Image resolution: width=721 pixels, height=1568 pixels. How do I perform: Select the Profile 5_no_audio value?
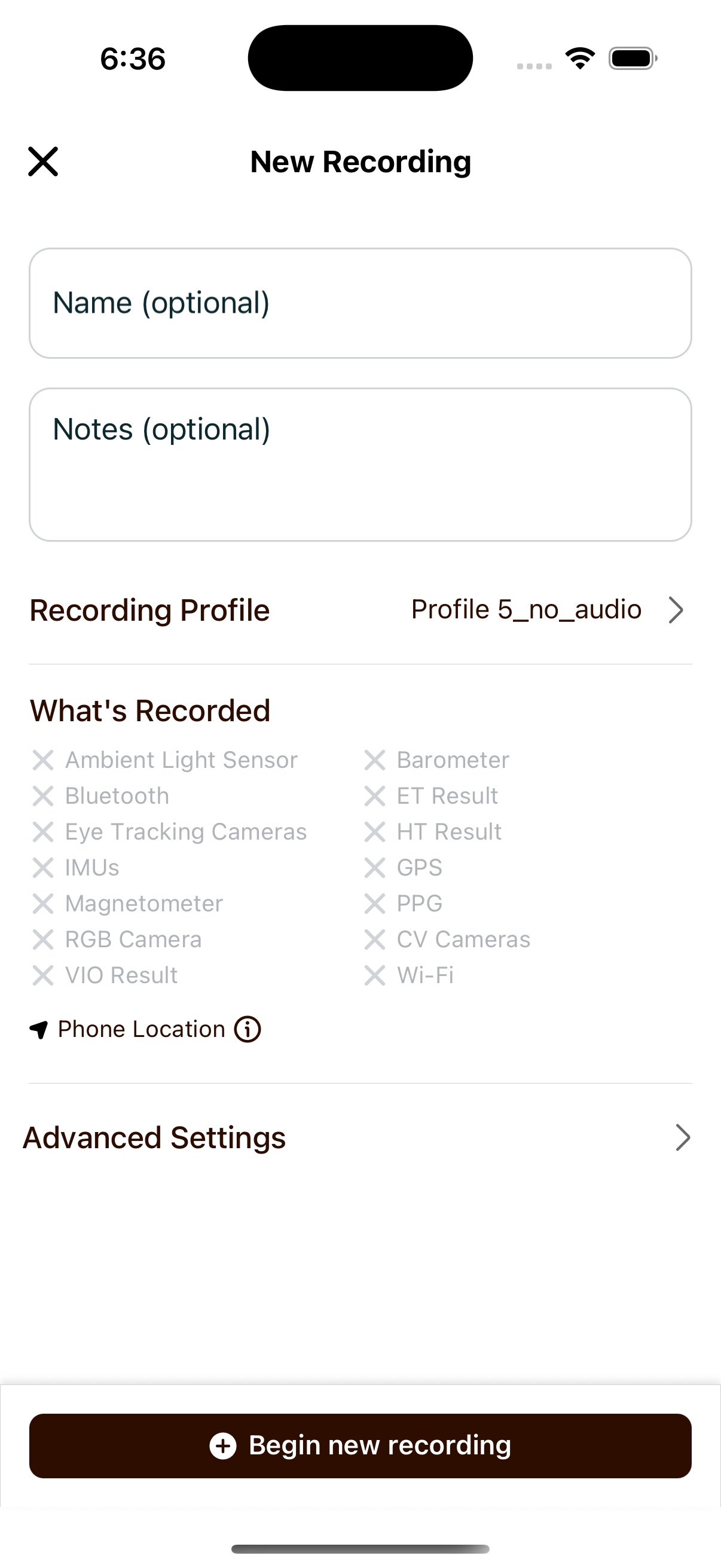[x=526, y=609]
